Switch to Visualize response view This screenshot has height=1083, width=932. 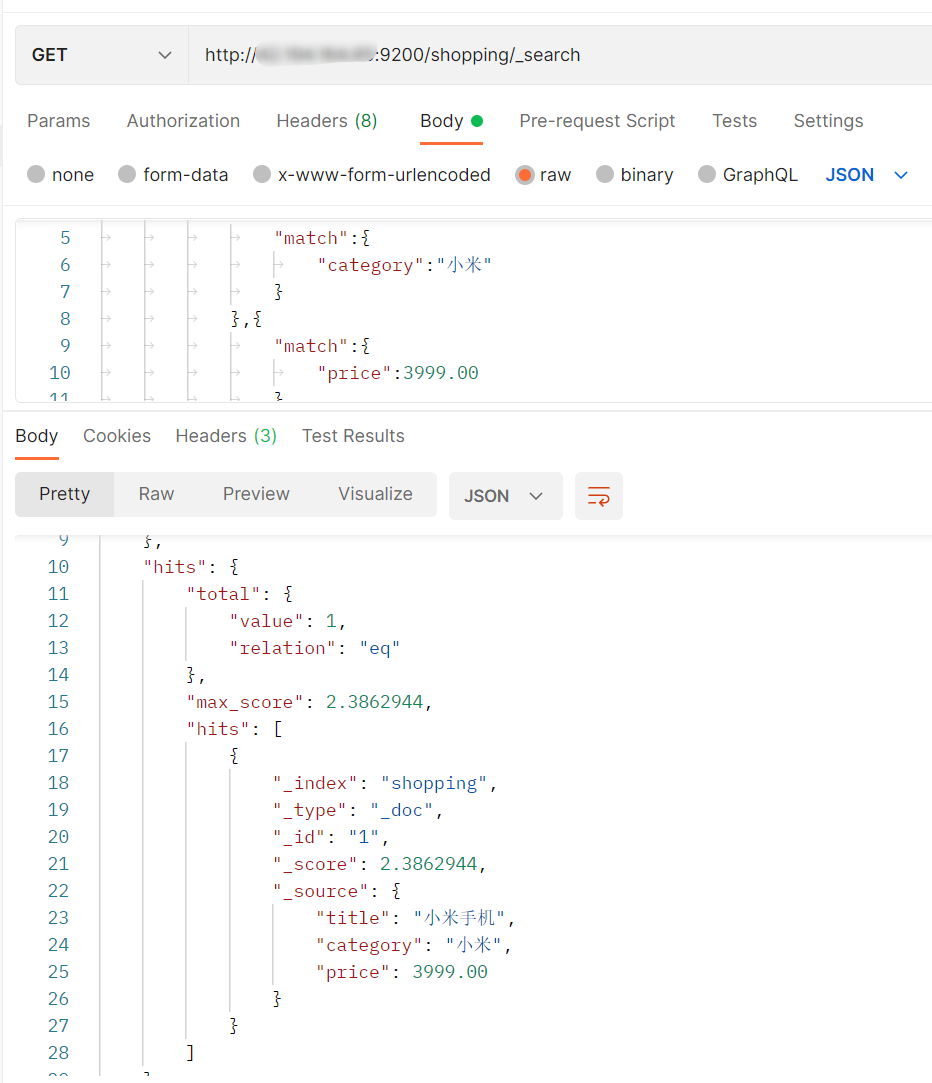point(375,494)
